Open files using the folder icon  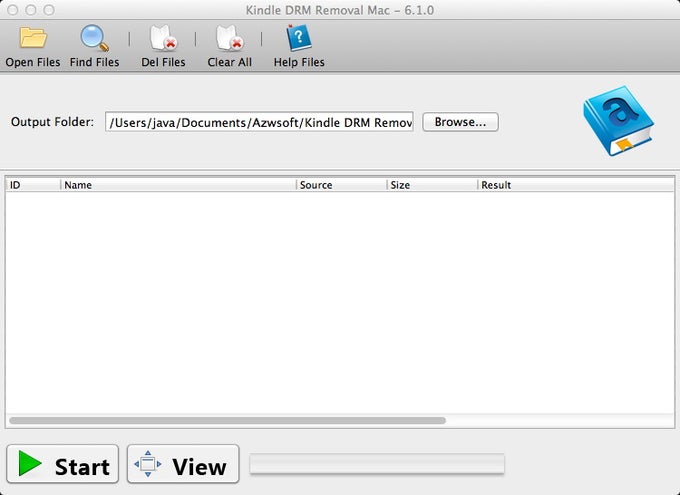click(x=33, y=38)
